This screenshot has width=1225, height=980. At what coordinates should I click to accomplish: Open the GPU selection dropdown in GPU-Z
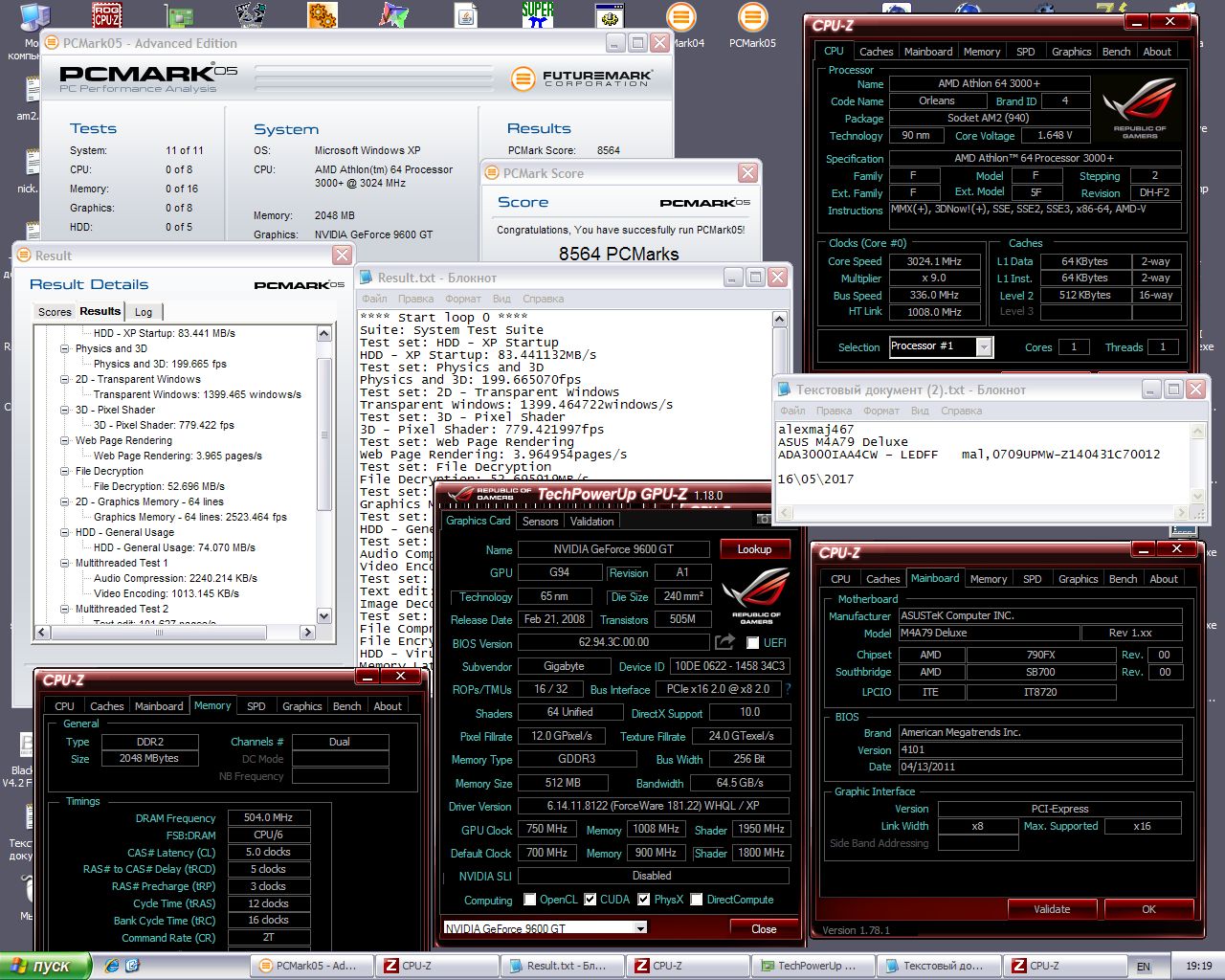coord(639,928)
